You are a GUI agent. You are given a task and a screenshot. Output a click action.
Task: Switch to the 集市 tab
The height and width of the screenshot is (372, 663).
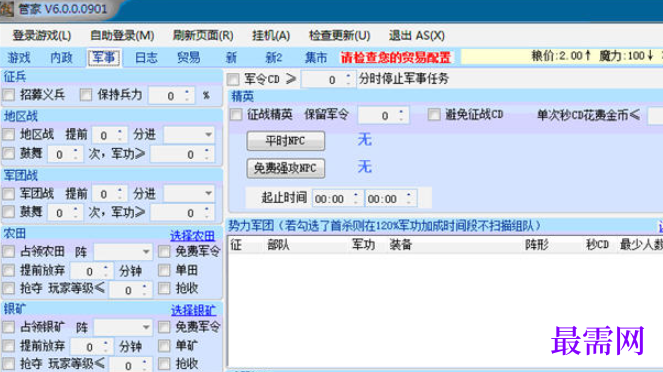point(316,57)
